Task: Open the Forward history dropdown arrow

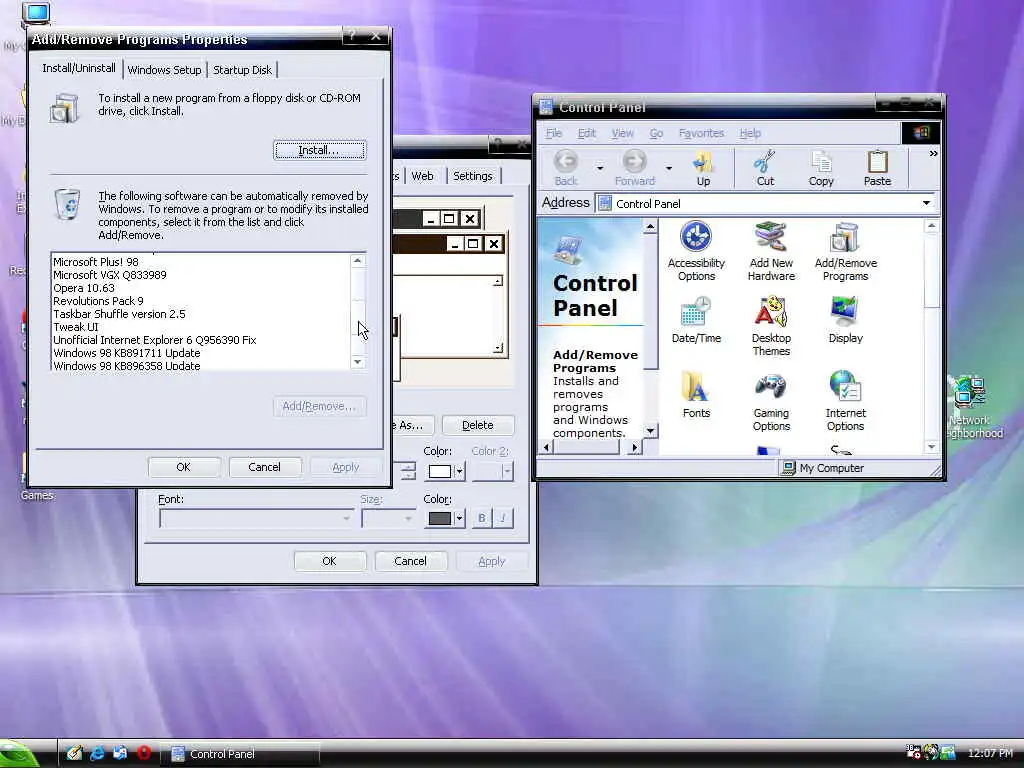Action: coord(669,168)
